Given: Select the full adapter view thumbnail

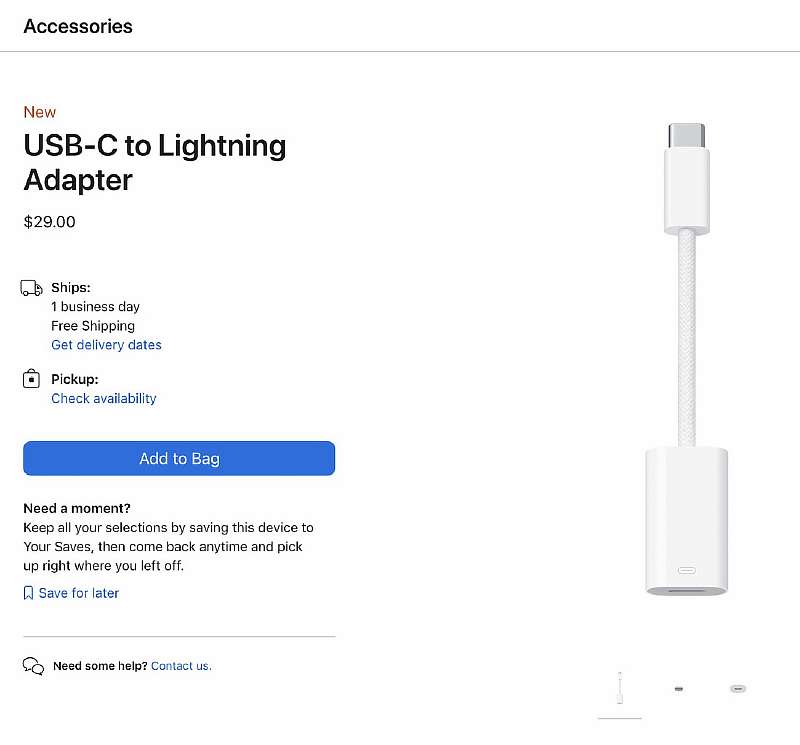Looking at the screenshot, I should (x=620, y=688).
